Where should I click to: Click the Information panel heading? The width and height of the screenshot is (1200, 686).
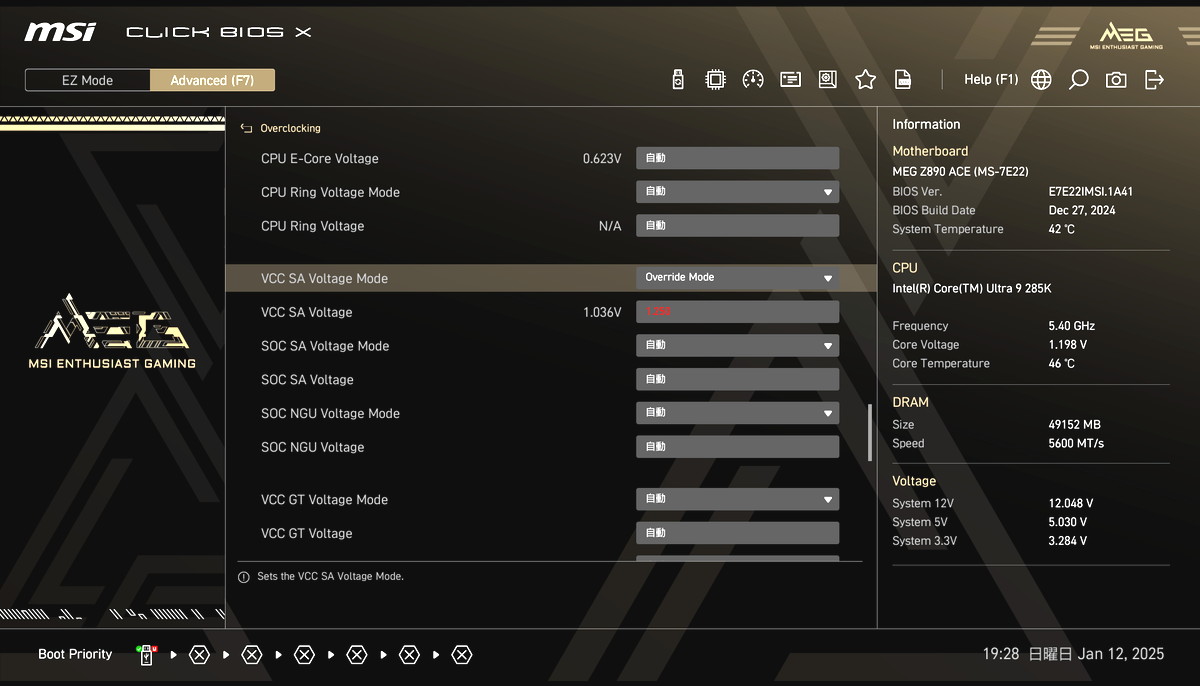click(x=926, y=125)
